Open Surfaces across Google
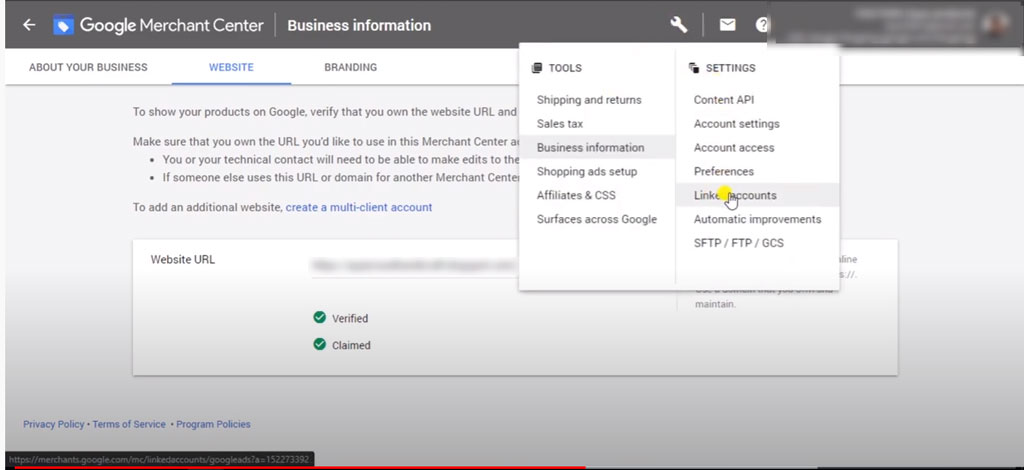 click(597, 219)
